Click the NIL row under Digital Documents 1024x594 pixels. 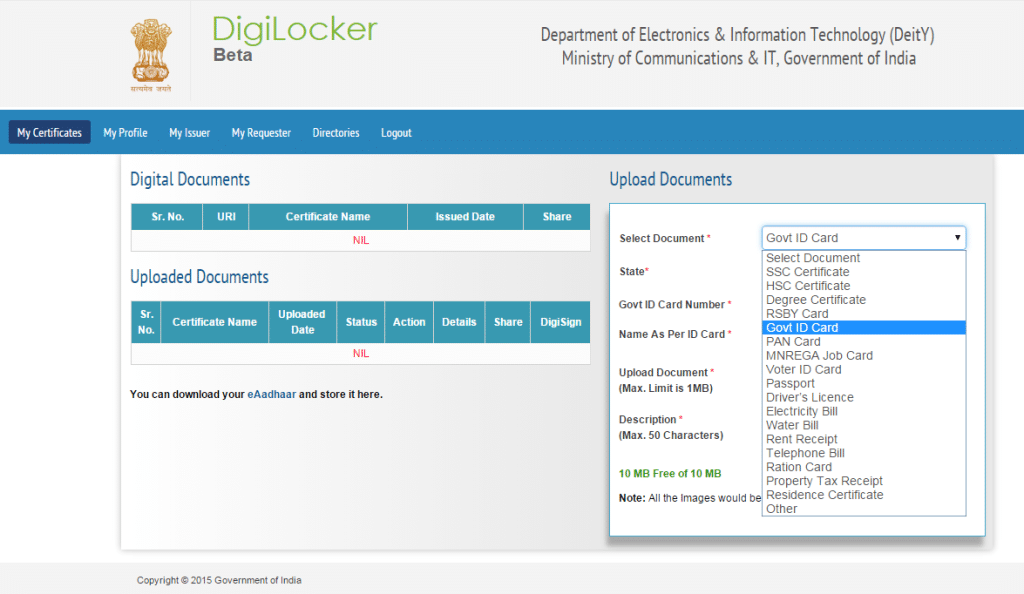tap(360, 240)
